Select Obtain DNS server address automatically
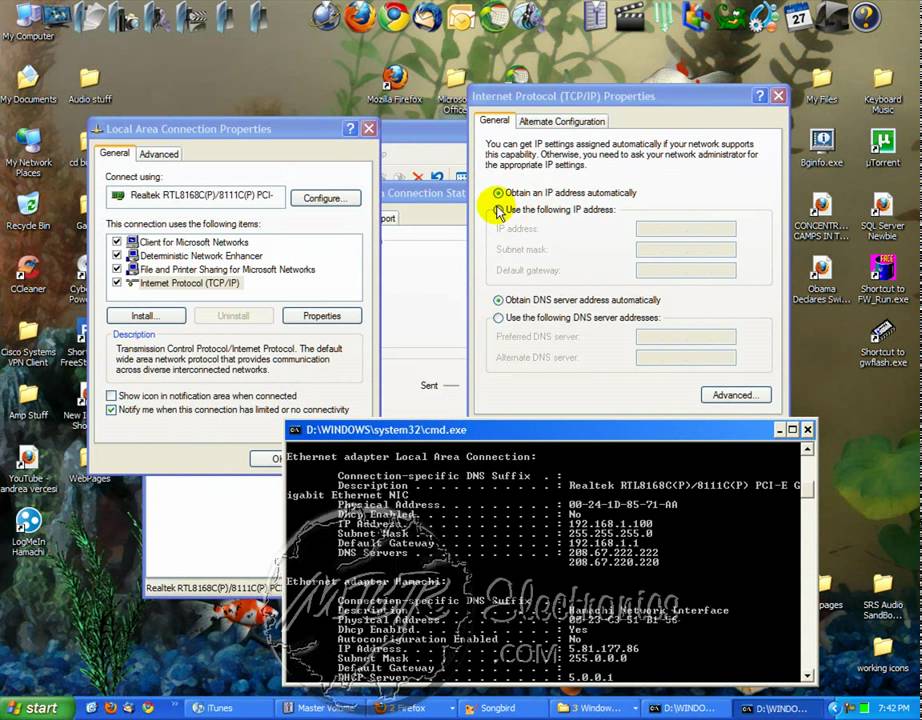This screenshot has height=720, width=922. (498, 300)
